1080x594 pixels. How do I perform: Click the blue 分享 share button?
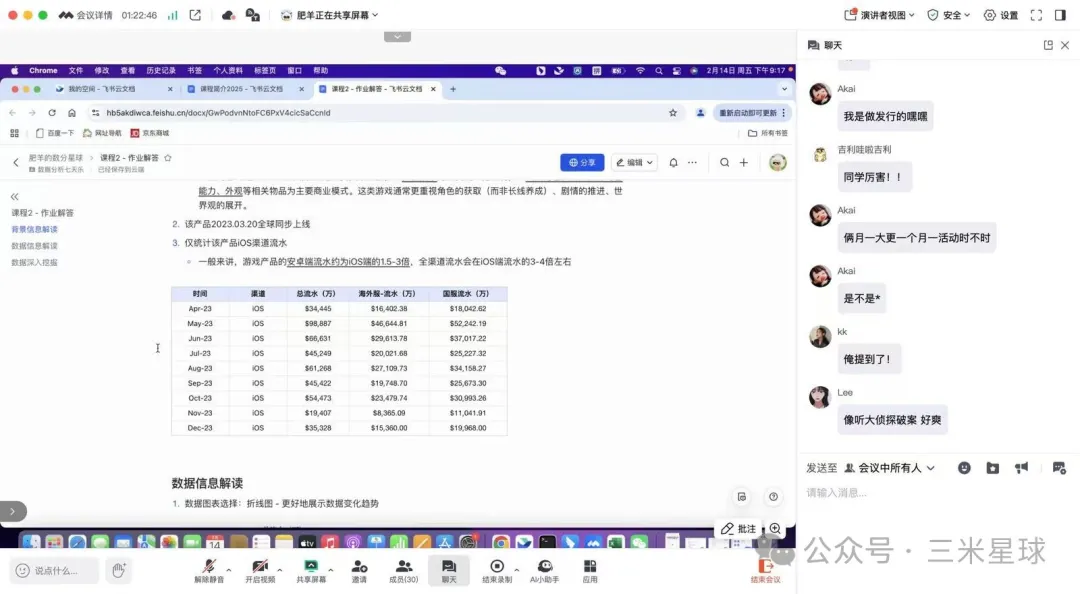[582, 162]
